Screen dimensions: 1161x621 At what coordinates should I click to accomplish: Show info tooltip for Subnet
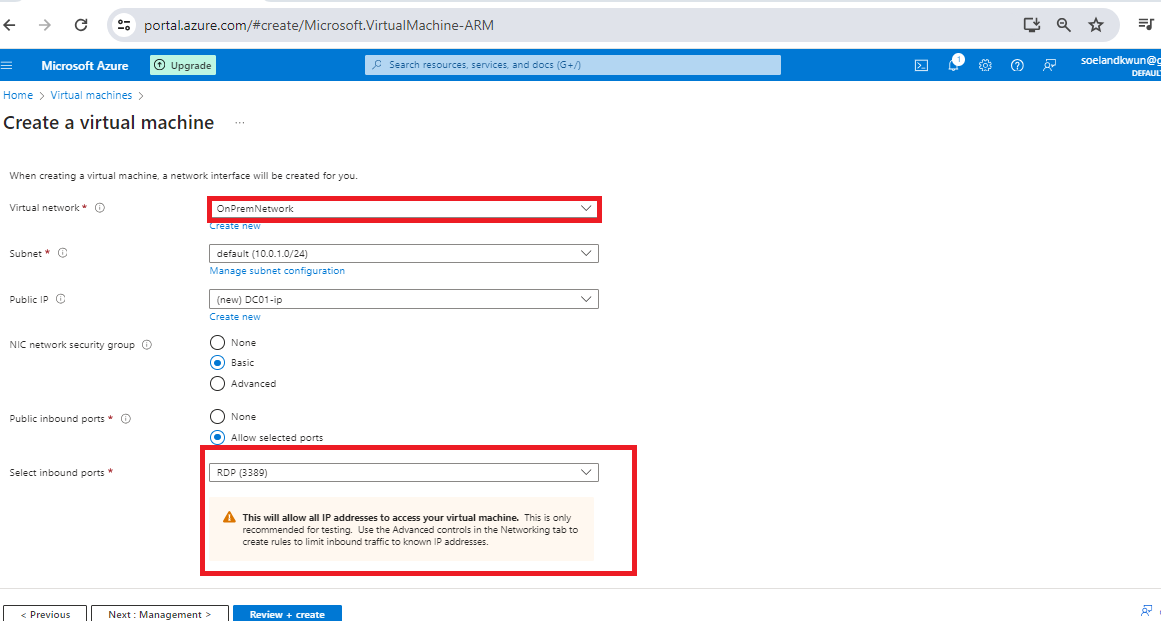coord(63,253)
